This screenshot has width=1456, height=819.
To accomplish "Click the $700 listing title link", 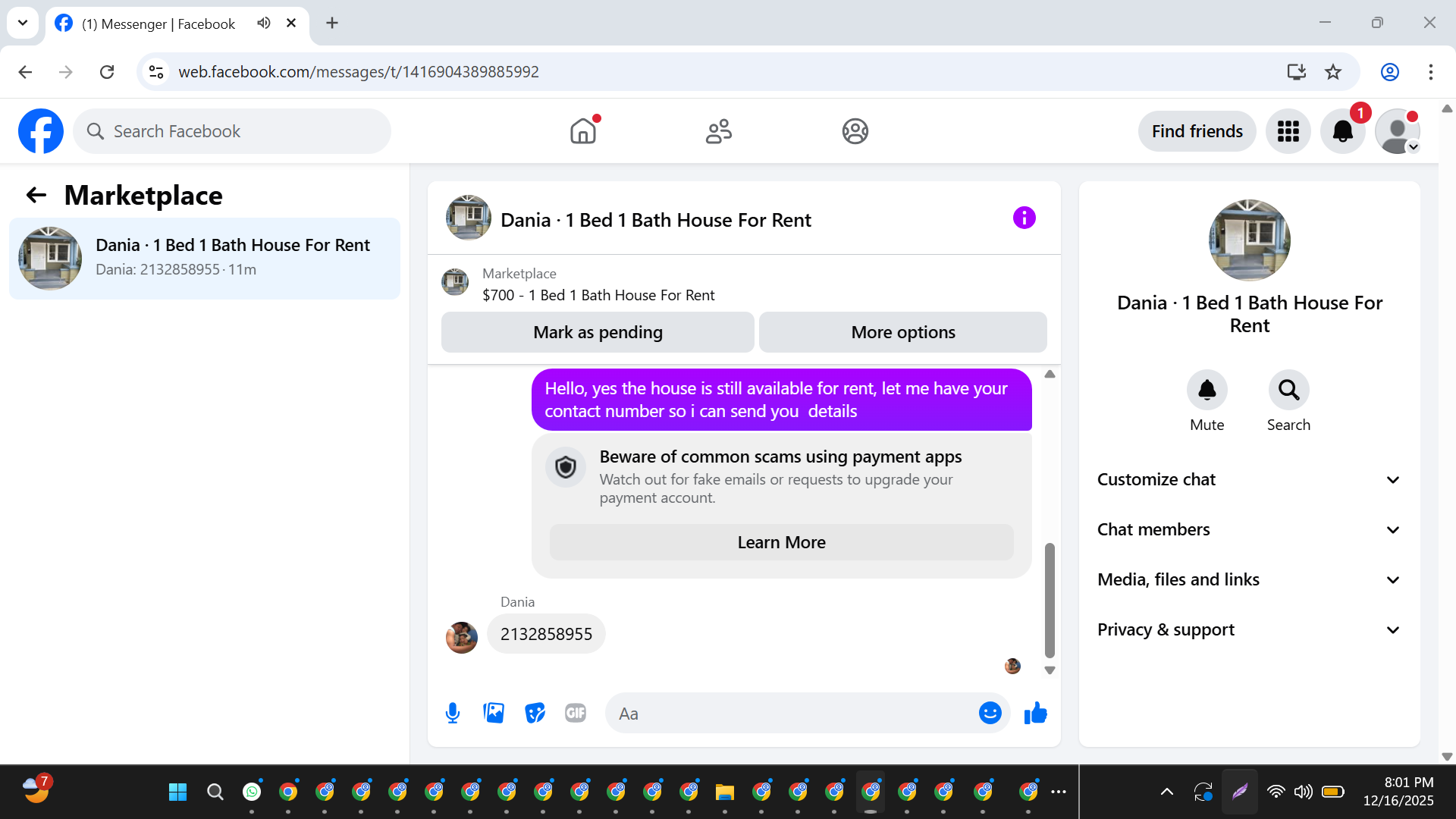I will click(598, 295).
